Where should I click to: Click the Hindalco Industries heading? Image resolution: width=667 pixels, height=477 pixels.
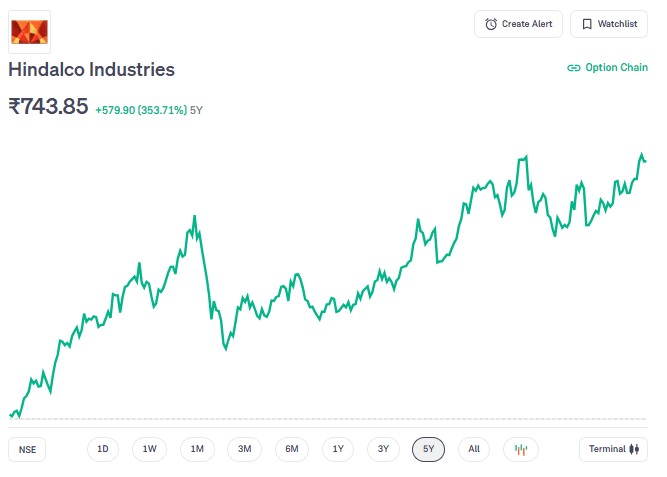click(x=91, y=69)
